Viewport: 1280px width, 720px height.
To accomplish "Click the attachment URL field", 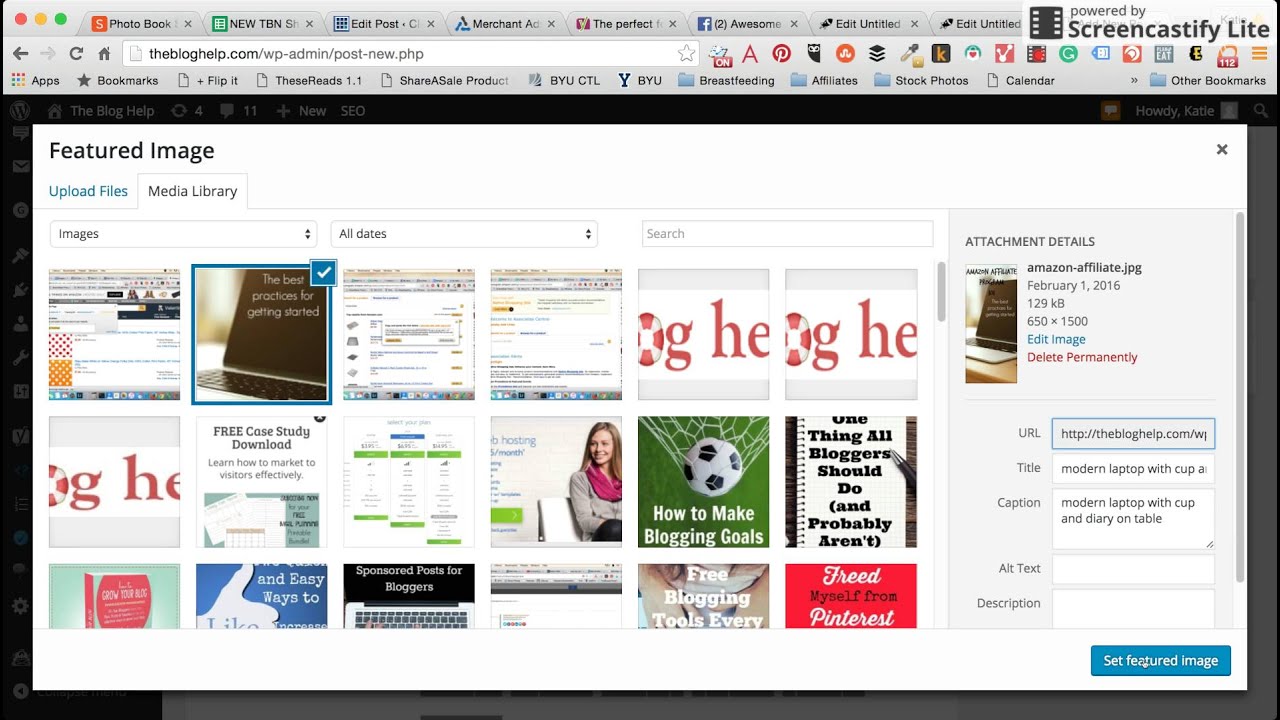I will pyautogui.click(x=1133, y=433).
